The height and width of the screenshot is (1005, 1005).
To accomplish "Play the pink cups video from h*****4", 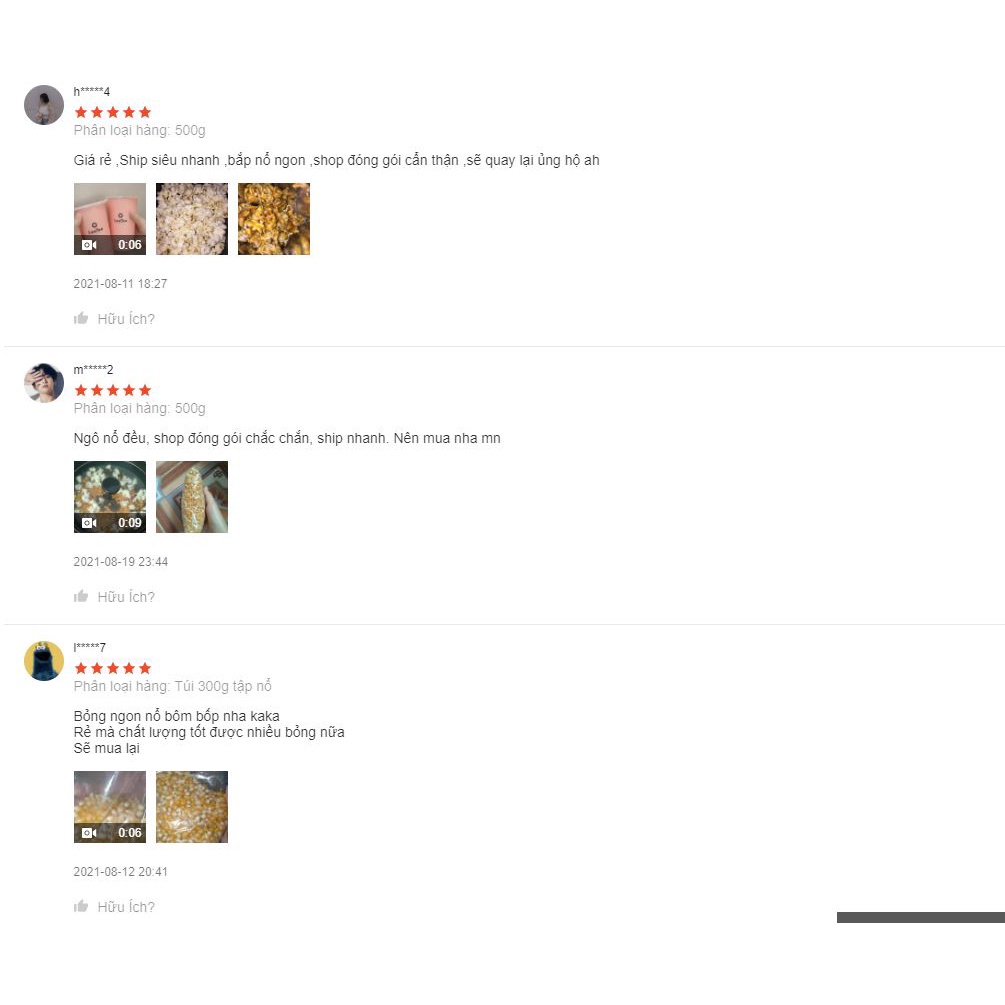I will (110, 219).
